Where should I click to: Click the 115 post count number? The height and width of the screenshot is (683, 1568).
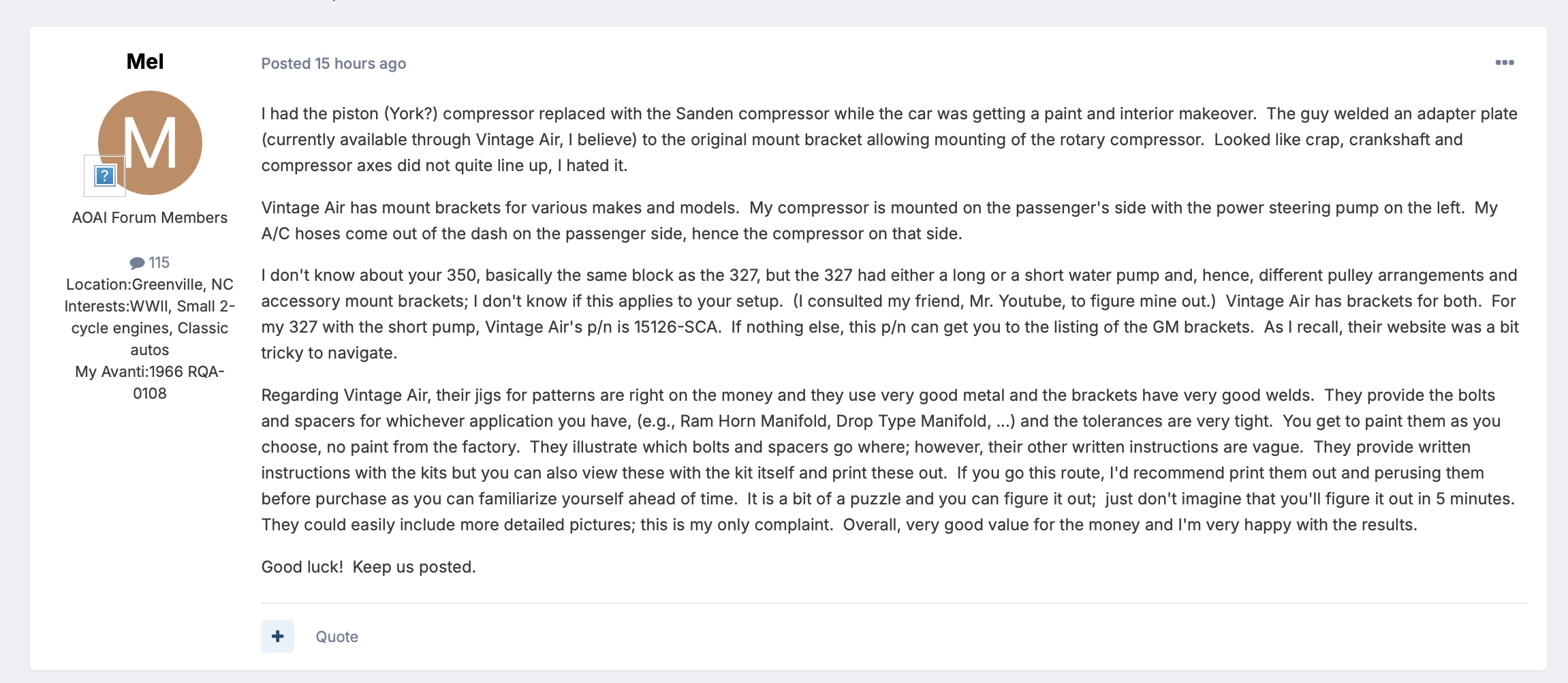click(x=159, y=262)
